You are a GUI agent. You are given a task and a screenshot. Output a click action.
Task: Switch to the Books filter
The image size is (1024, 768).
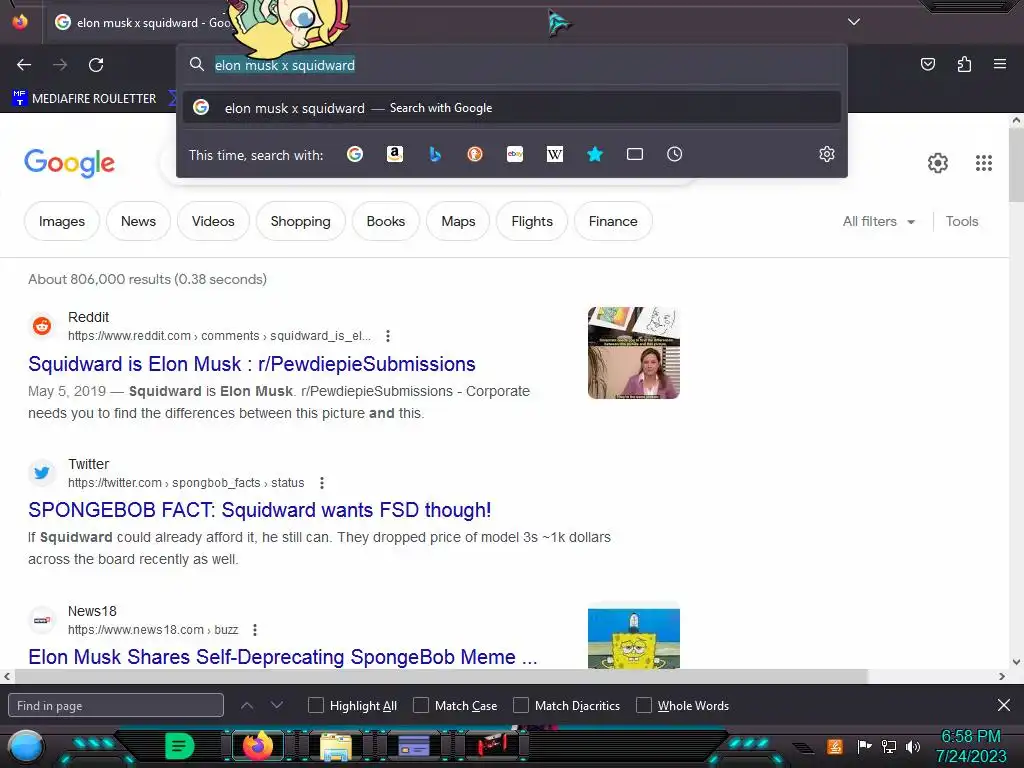point(386,221)
